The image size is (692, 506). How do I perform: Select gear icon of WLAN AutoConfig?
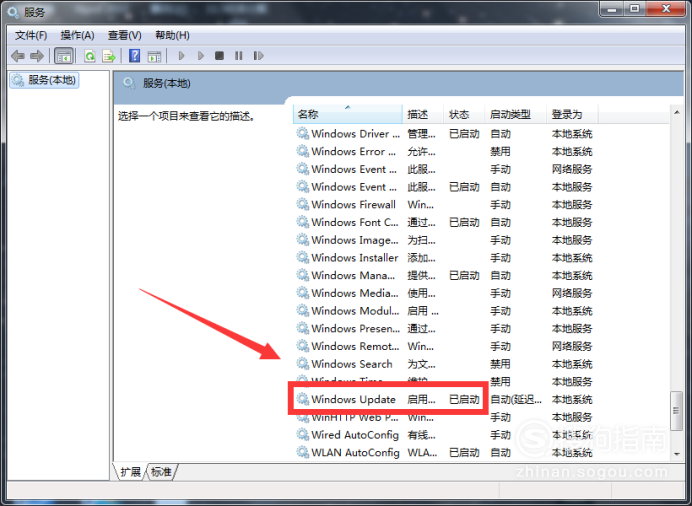coord(303,452)
